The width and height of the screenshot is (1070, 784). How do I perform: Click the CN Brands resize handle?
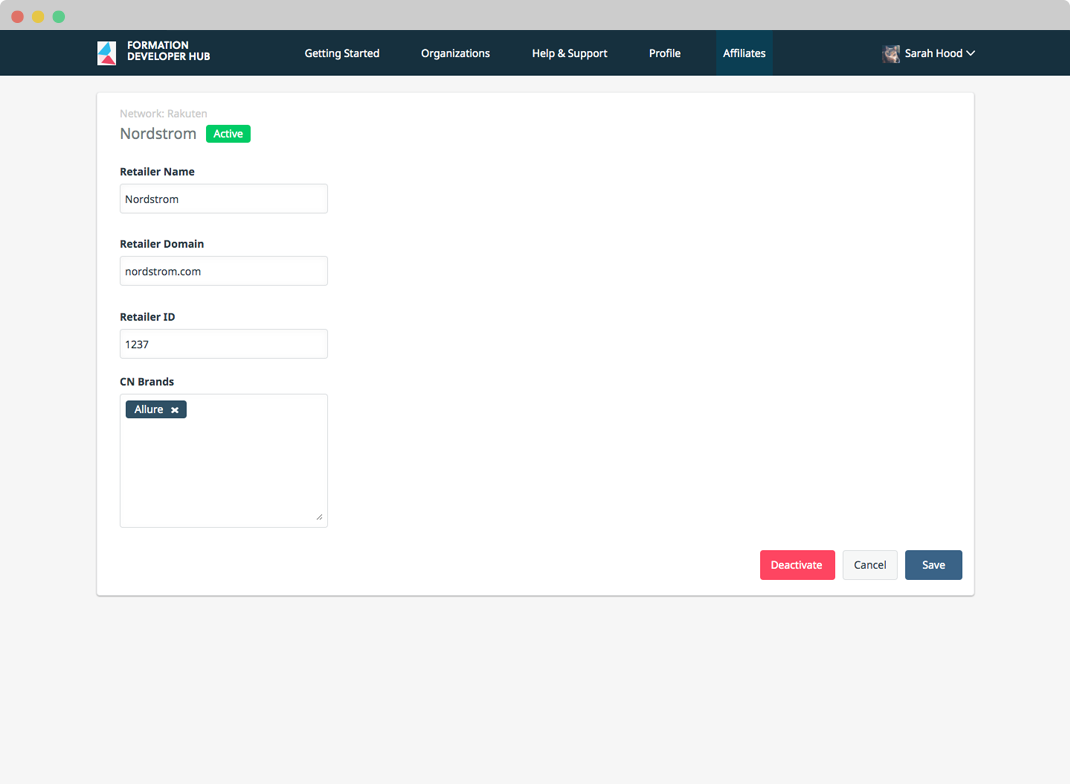pyautogui.click(x=319, y=517)
